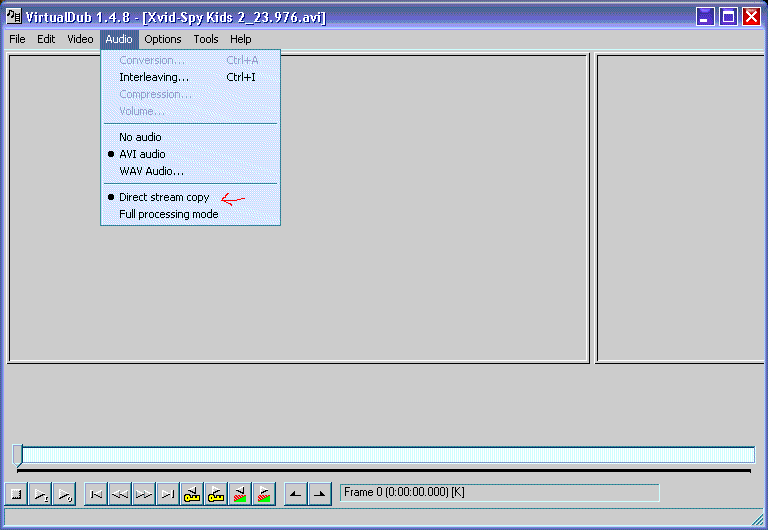Close the open Audio menu
This screenshot has height=530, width=768.
coord(119,39)
